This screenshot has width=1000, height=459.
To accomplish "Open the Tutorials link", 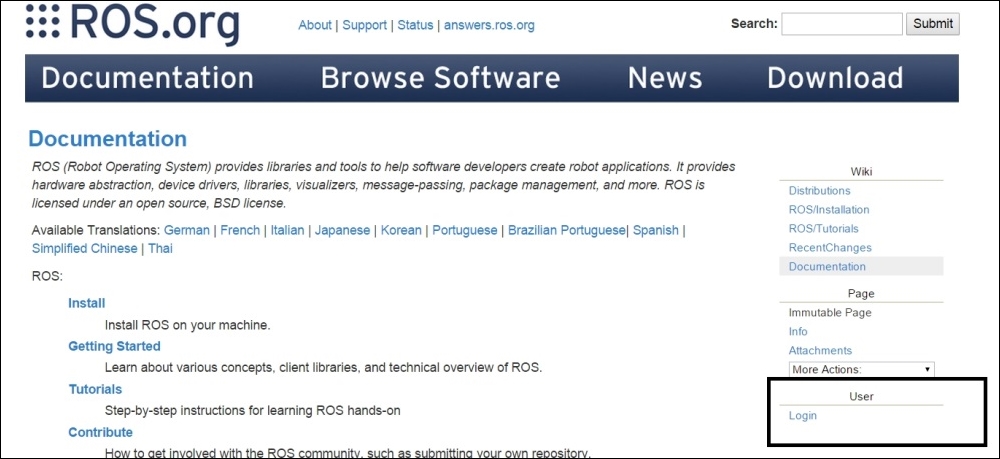I will pos(95,389).
